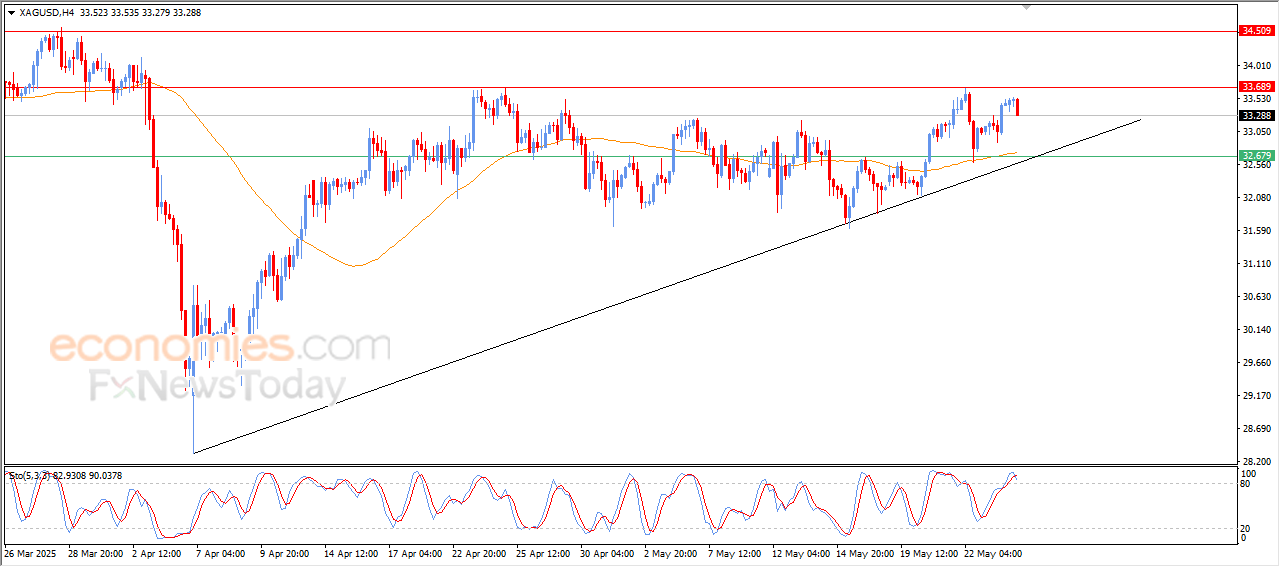Click the 30 Apr 04:00 time label

608,553
